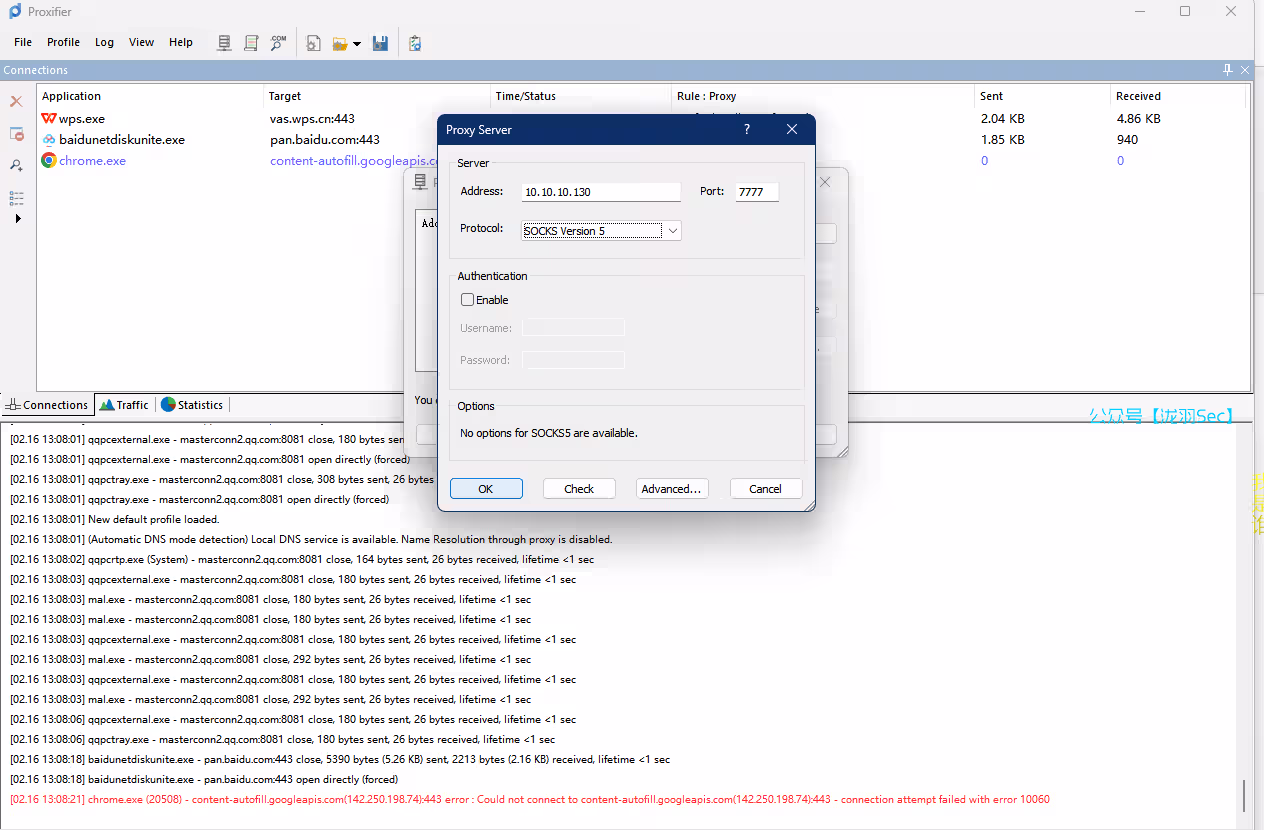This screenshot has height=830, width=1264.
Task: Click the Open Profile folder icon
Action: click(340, 43)
